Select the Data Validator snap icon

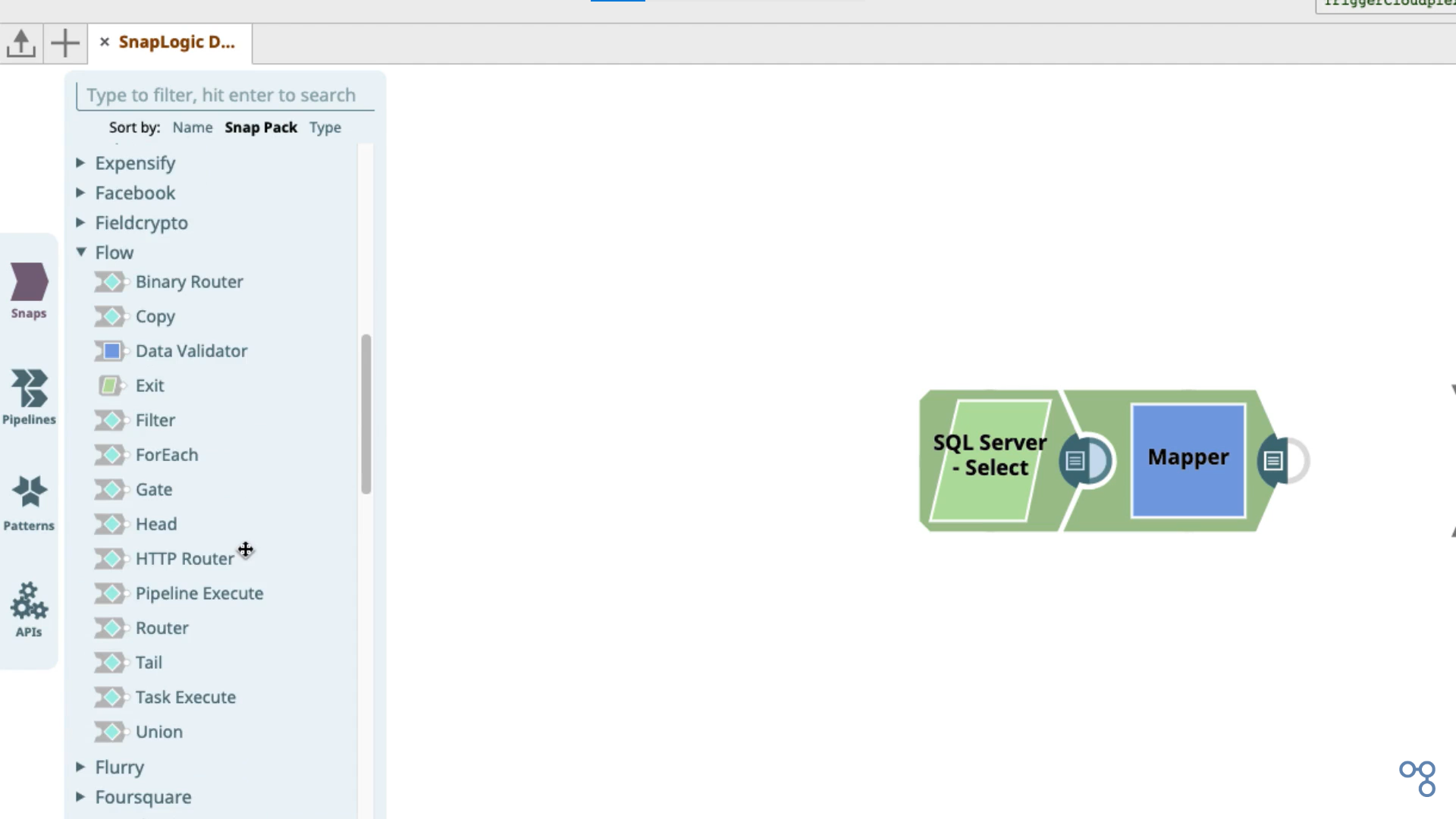click(111, 351)
